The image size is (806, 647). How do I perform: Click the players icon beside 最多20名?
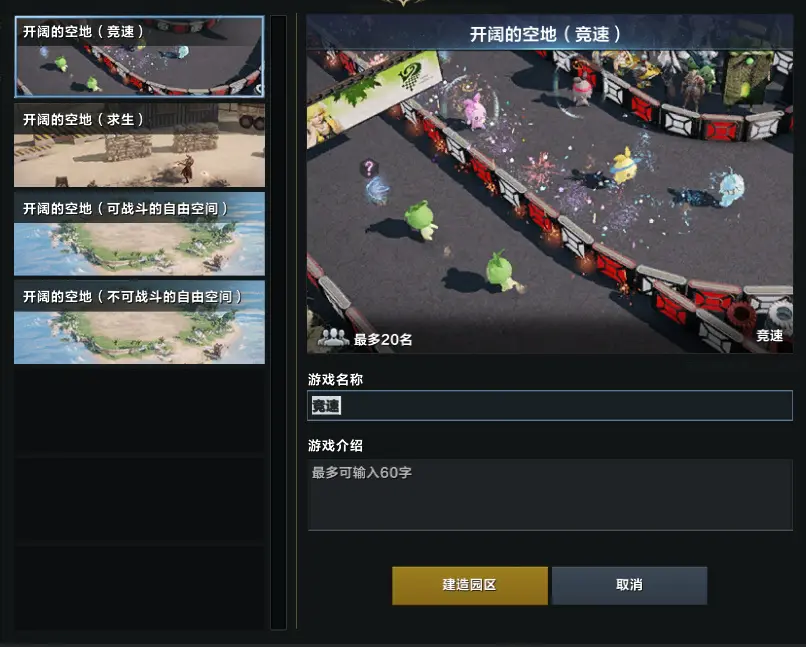tap(333, 337)
